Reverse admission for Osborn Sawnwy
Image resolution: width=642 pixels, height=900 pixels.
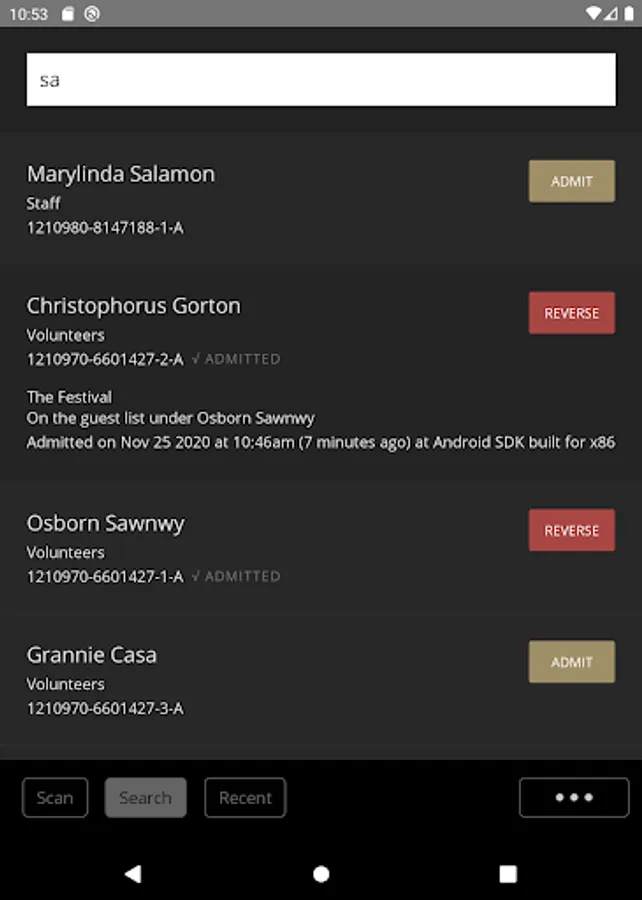pyautogui.click(x=571, y=530)
